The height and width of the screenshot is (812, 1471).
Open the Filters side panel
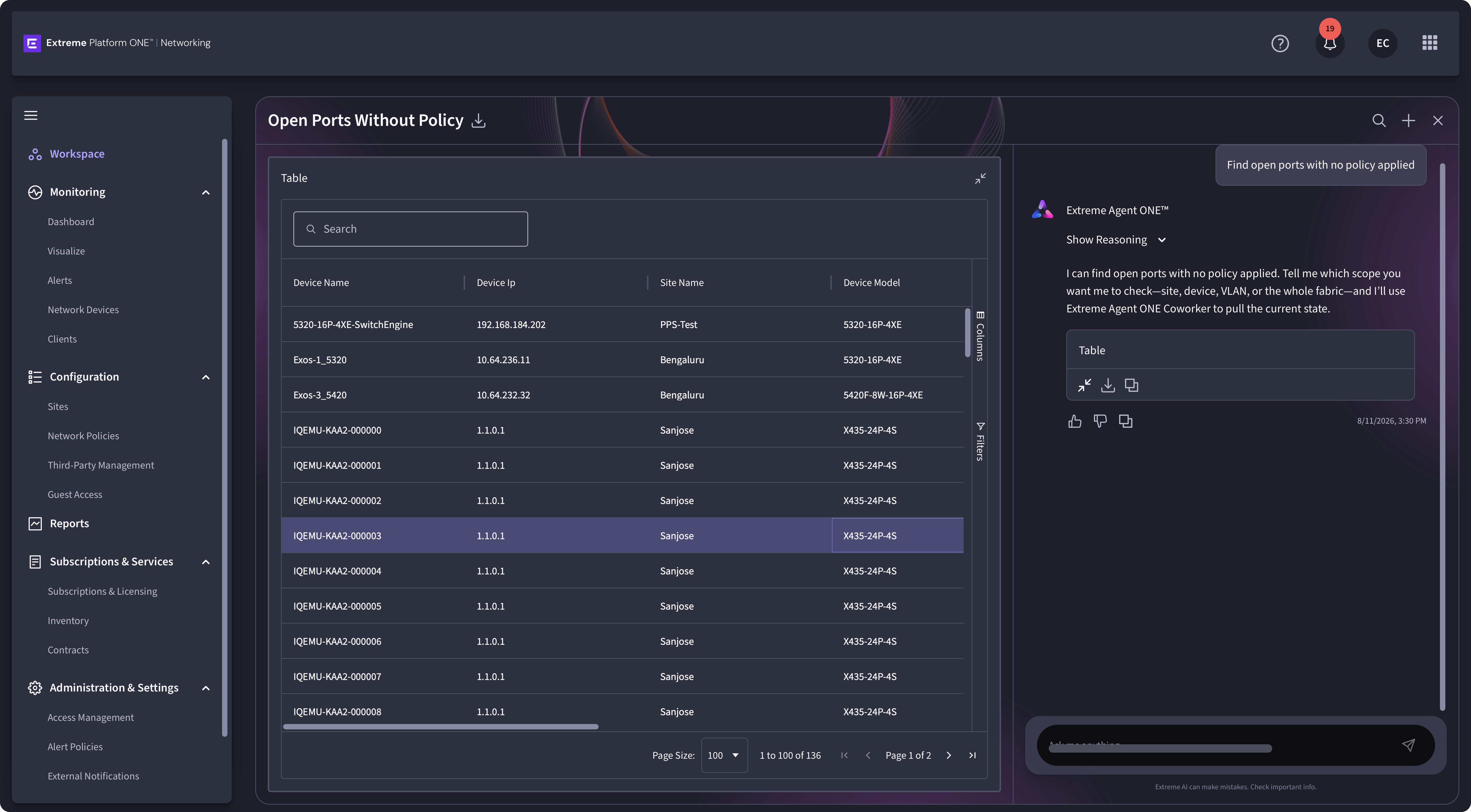980,441
